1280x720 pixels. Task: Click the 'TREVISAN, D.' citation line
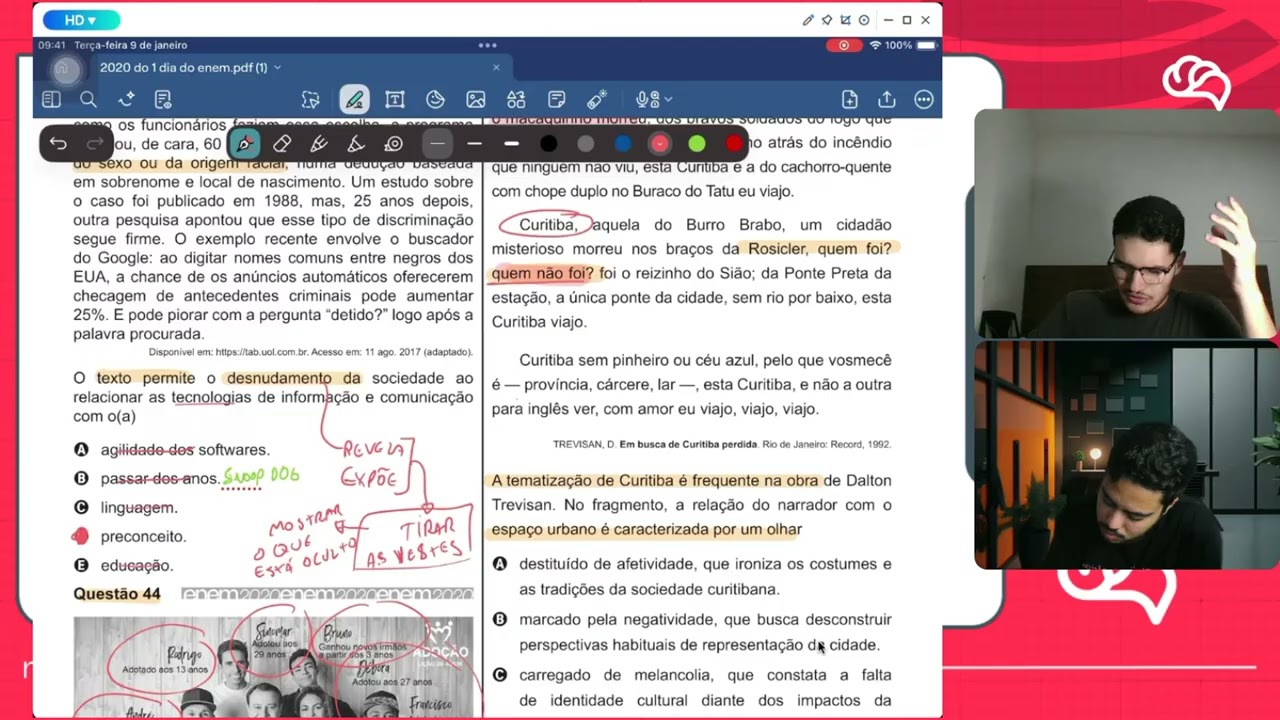point(722,444)
